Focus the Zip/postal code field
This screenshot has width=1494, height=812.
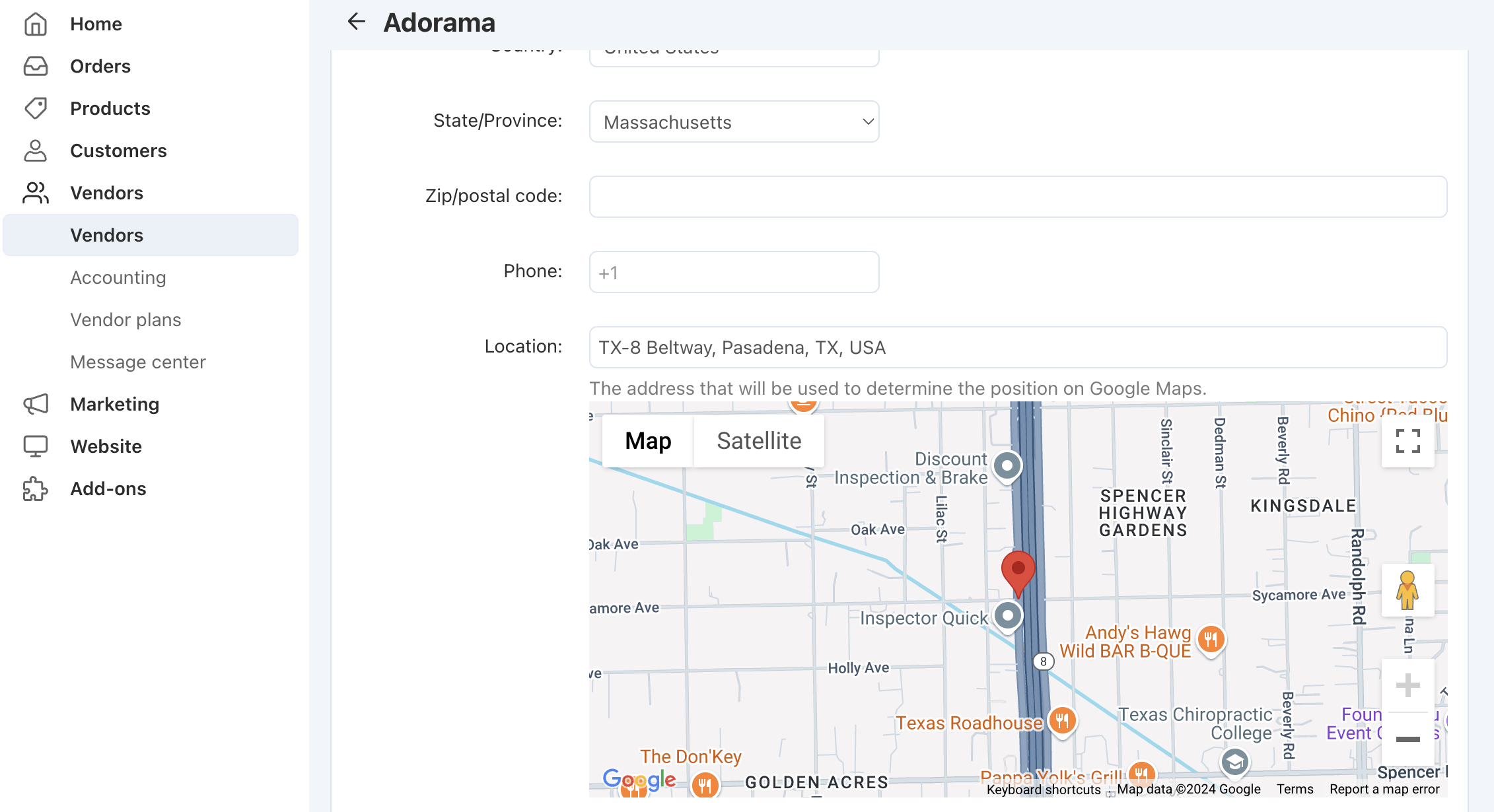click(1018, 197)
